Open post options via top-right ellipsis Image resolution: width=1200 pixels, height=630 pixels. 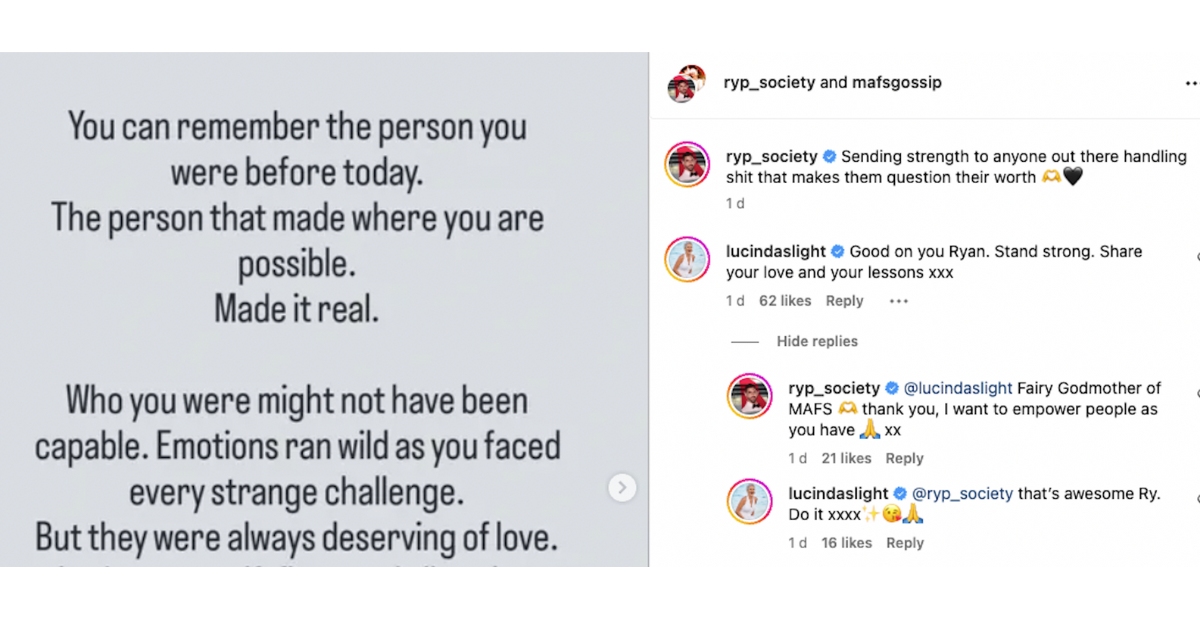(1190, 82)
